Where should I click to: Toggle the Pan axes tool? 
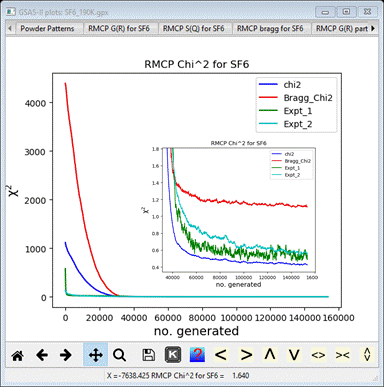coord(95,355)
